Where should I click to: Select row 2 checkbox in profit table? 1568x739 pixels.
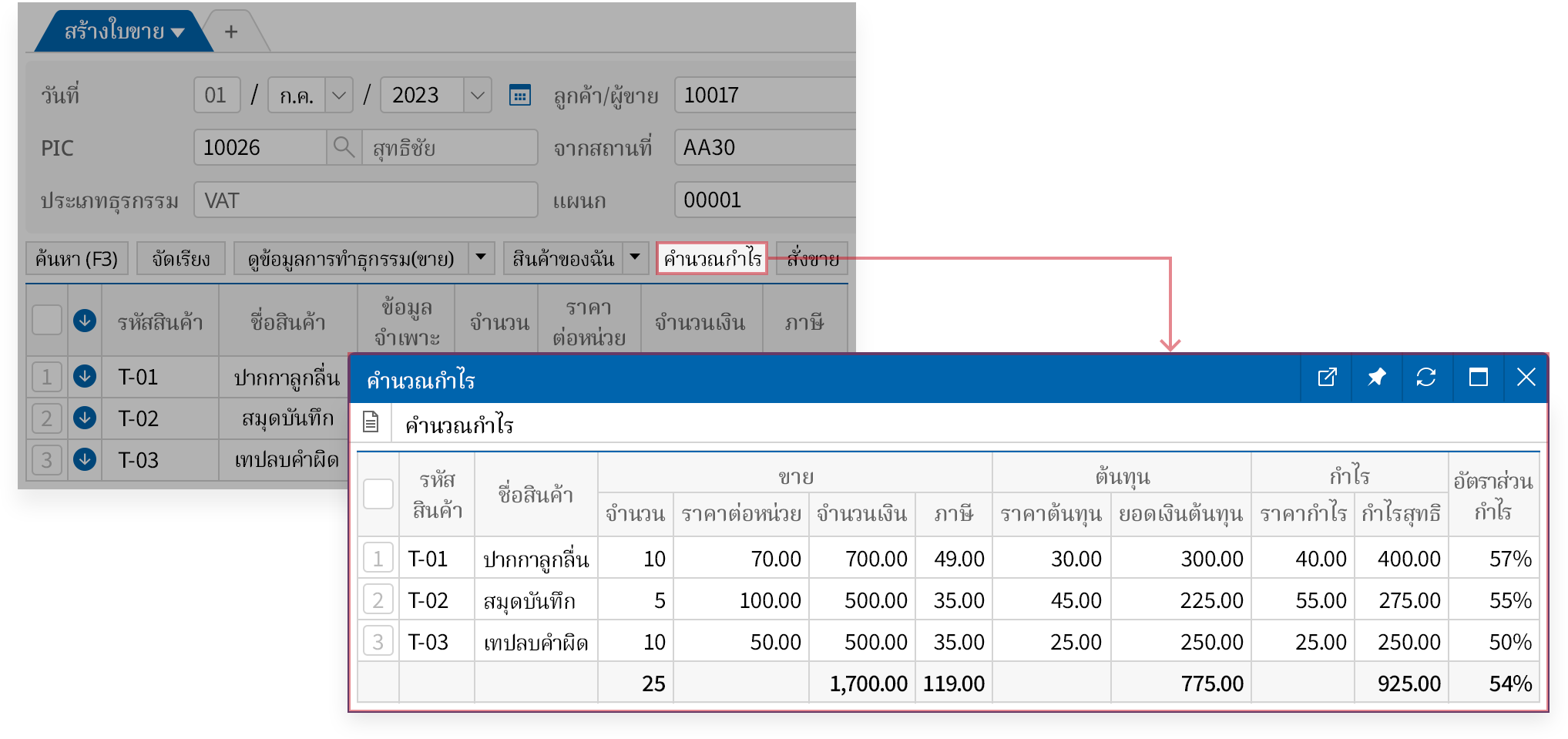tap(378, 600)
